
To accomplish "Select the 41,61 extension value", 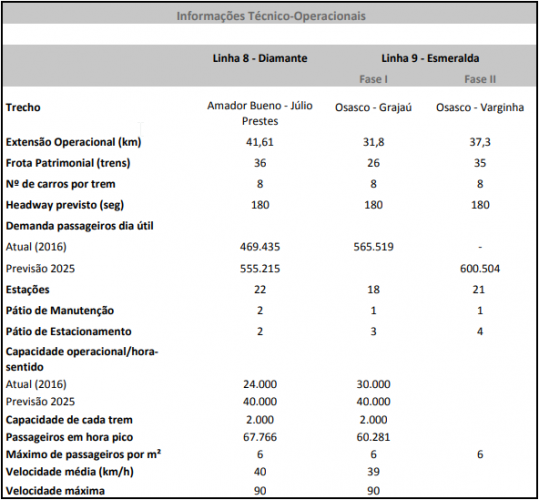I will 260,142.
